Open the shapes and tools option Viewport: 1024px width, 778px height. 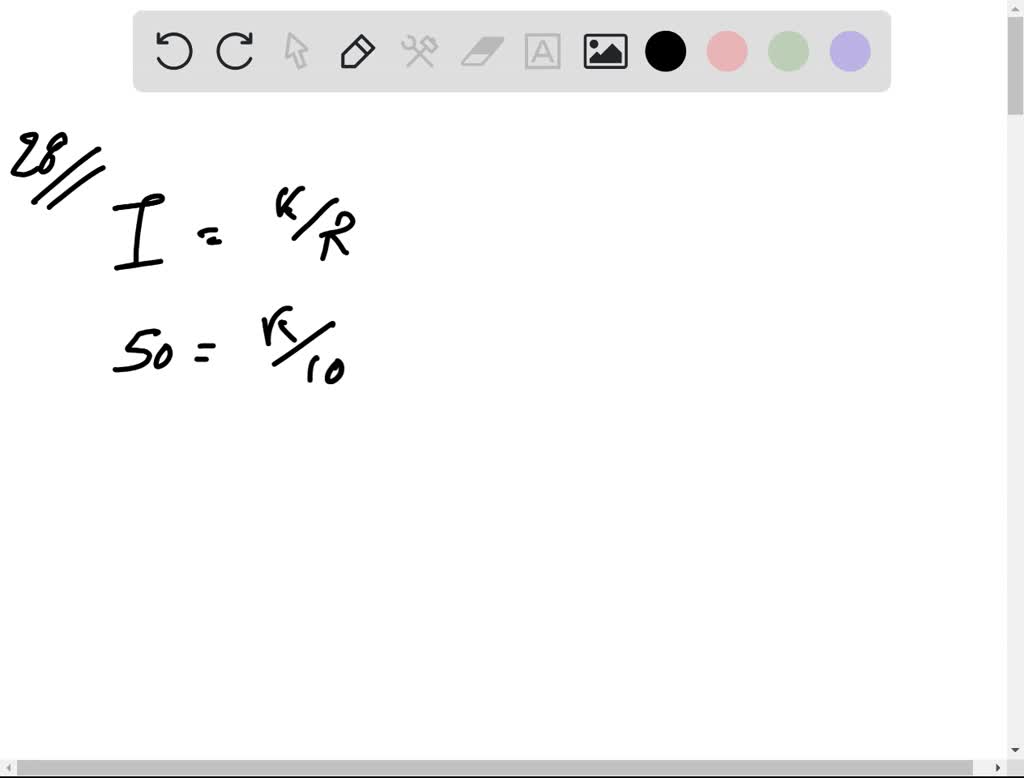(x=419, y=52)
